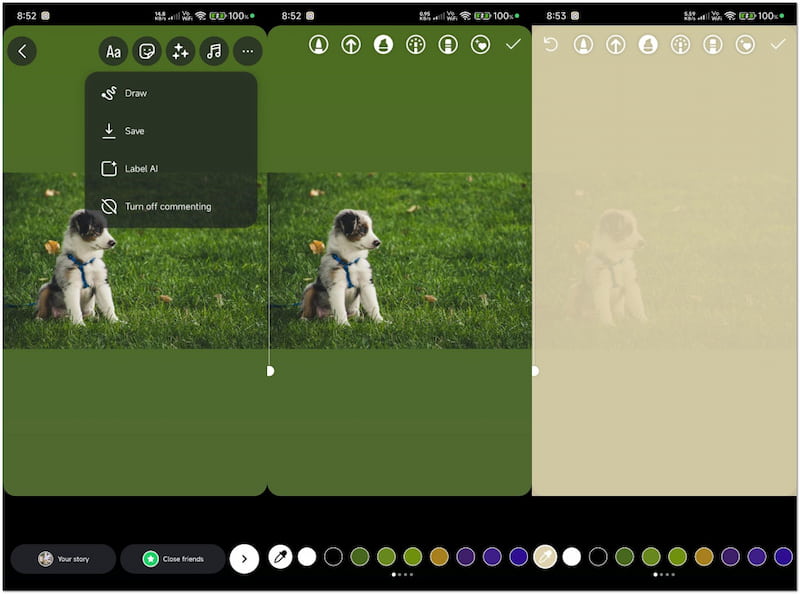Pick the heart brush in the right panel
The image size is (800, 594).
click(745, 45)
